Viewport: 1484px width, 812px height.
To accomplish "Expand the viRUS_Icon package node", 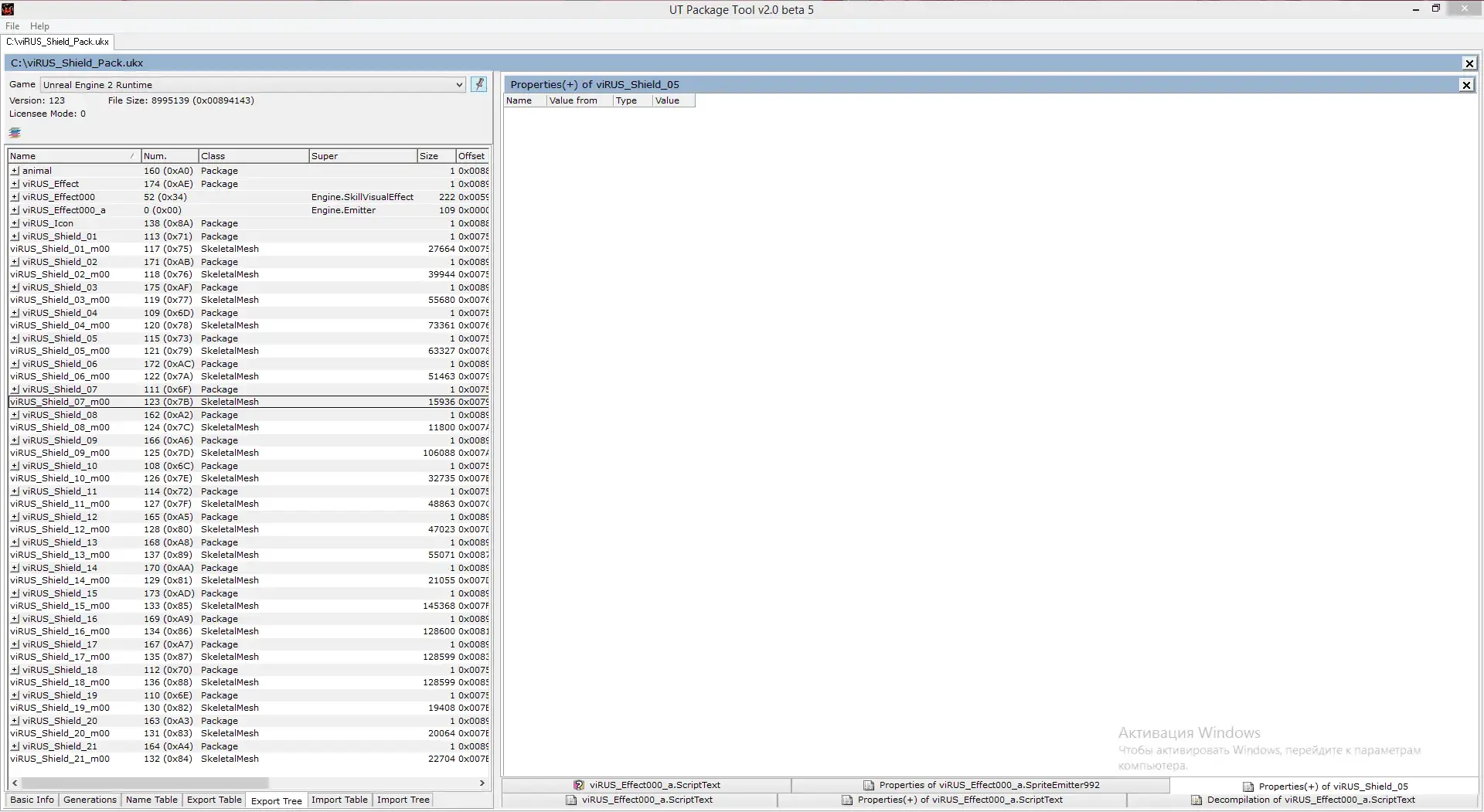I will coord(15,223).
